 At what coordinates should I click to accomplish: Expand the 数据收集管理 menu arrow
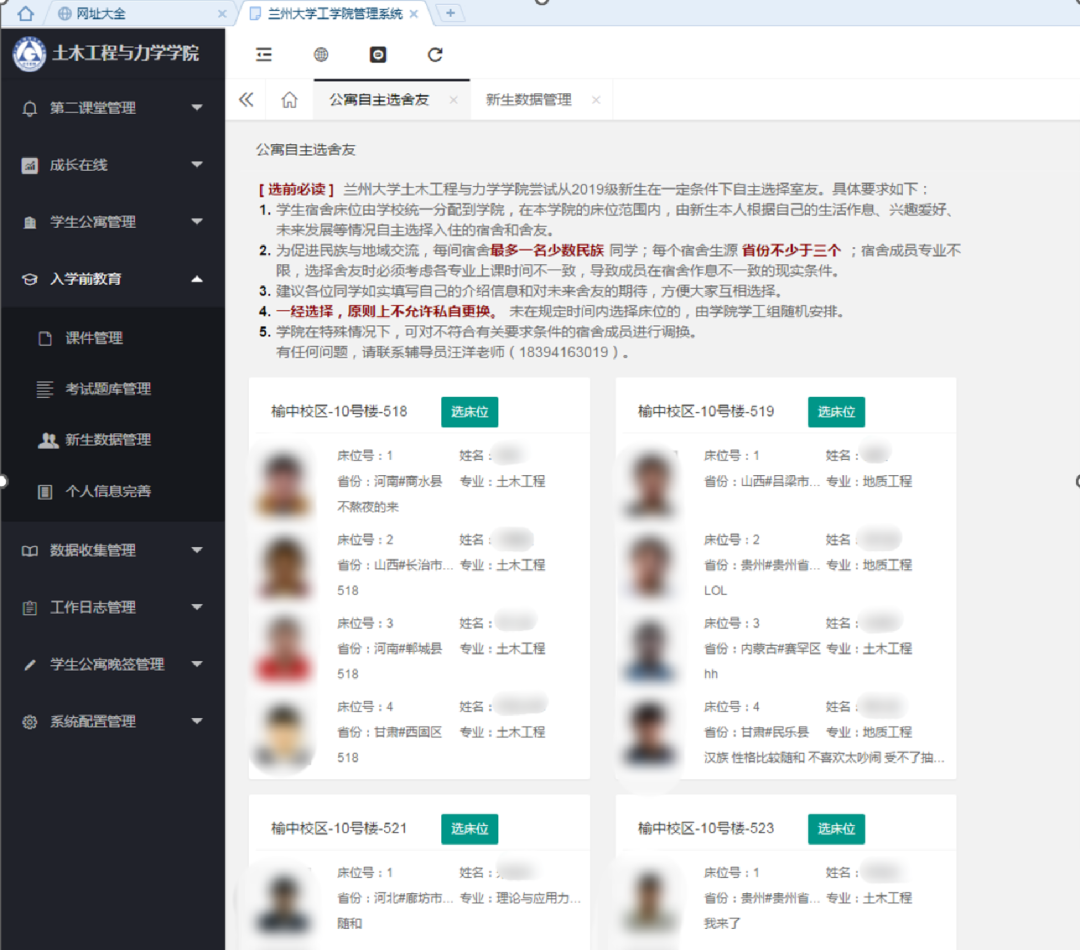[197, 550]
